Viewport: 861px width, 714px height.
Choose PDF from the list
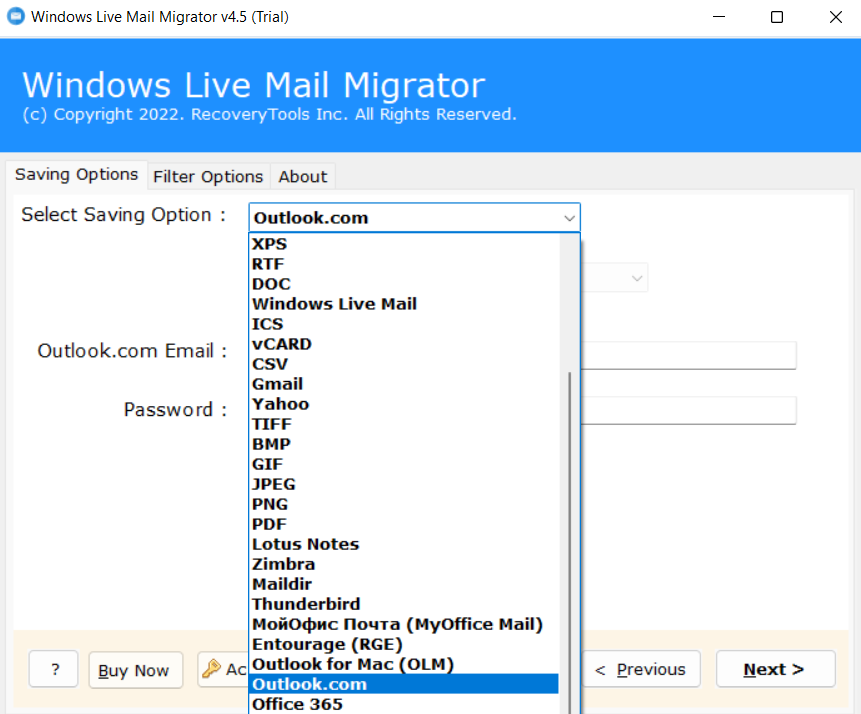(404, 524)
